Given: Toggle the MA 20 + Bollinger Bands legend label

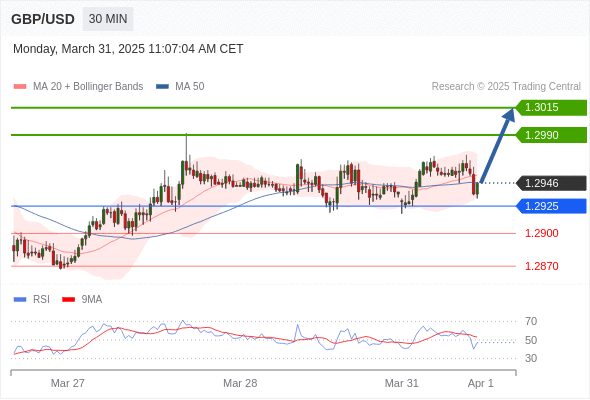Looking at the screenshot, I should [x=88, y=87].
